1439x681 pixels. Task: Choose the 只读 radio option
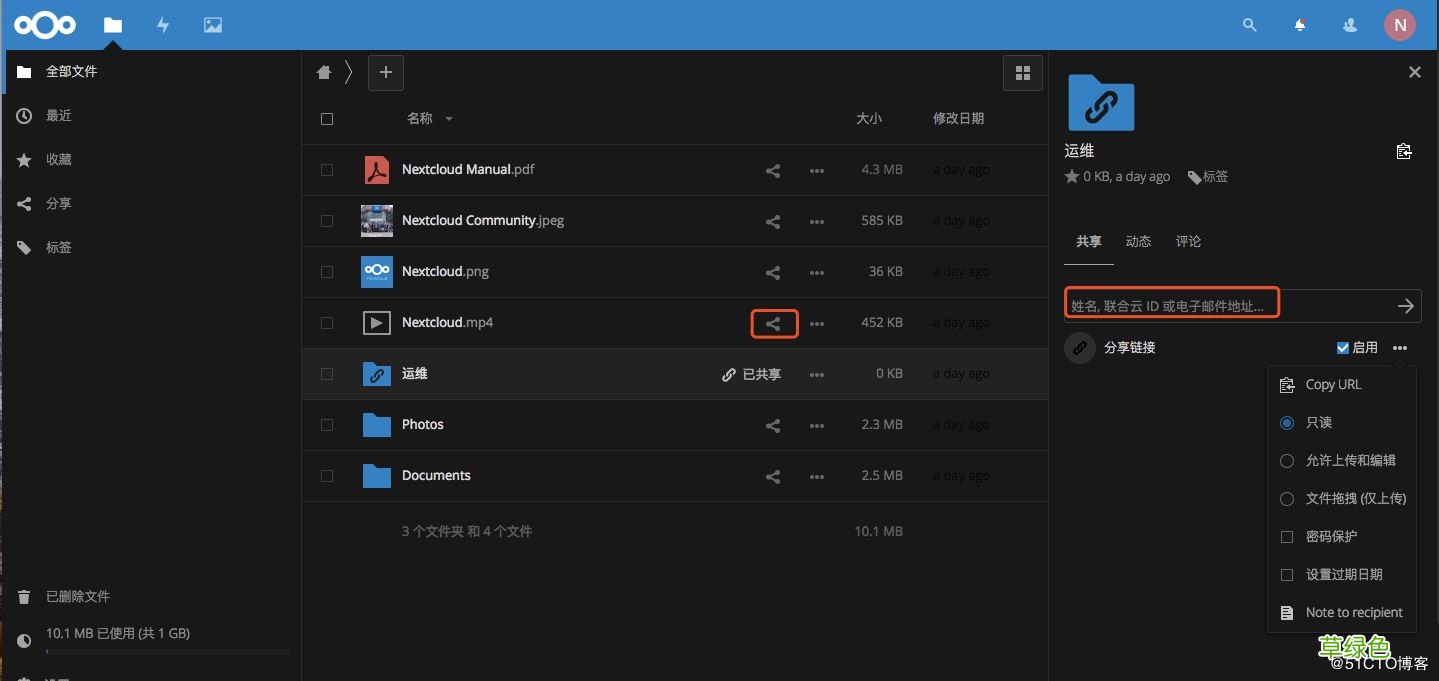pos(1287,423)
